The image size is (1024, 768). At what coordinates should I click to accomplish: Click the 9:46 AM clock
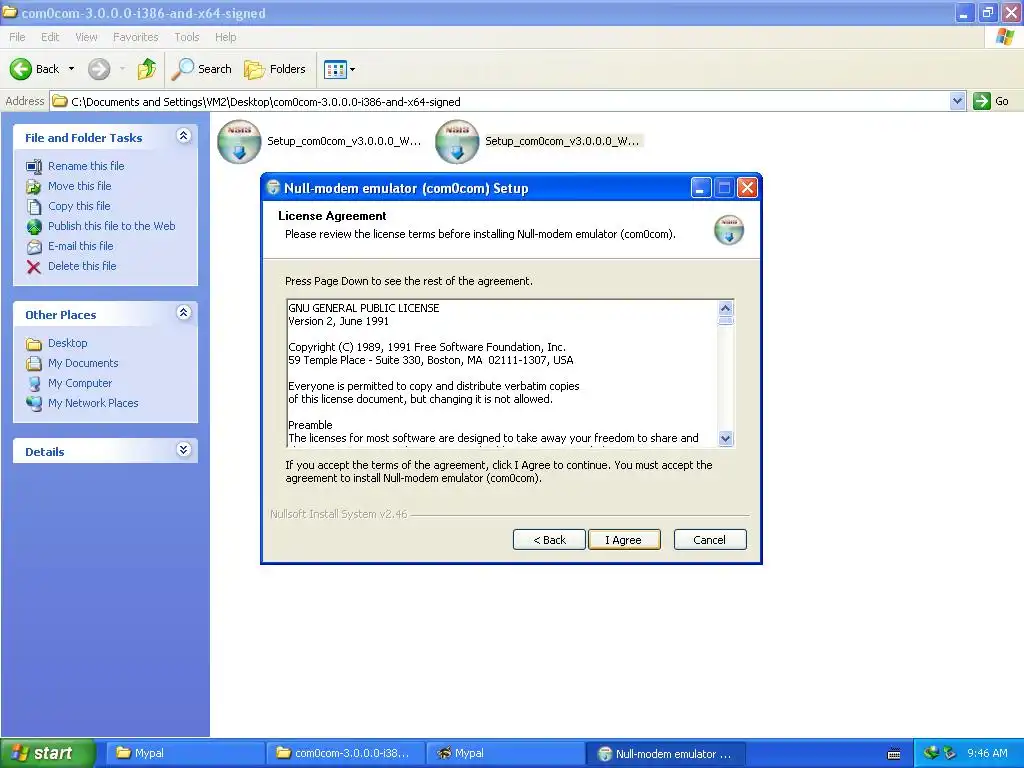(x=987, y=753)
